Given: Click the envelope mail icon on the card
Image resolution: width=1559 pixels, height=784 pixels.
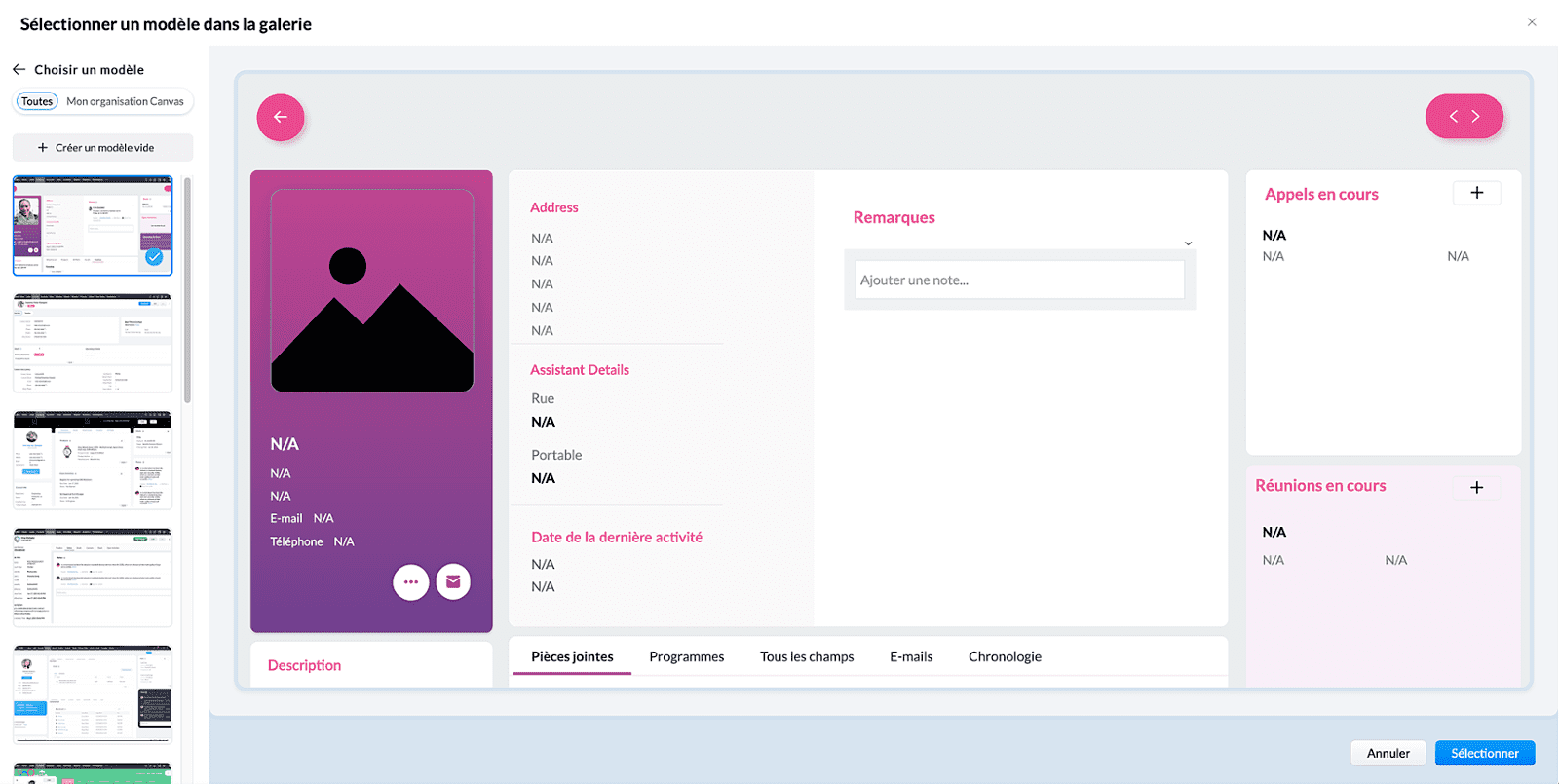Looking at the screenshot, I should 453,581.
